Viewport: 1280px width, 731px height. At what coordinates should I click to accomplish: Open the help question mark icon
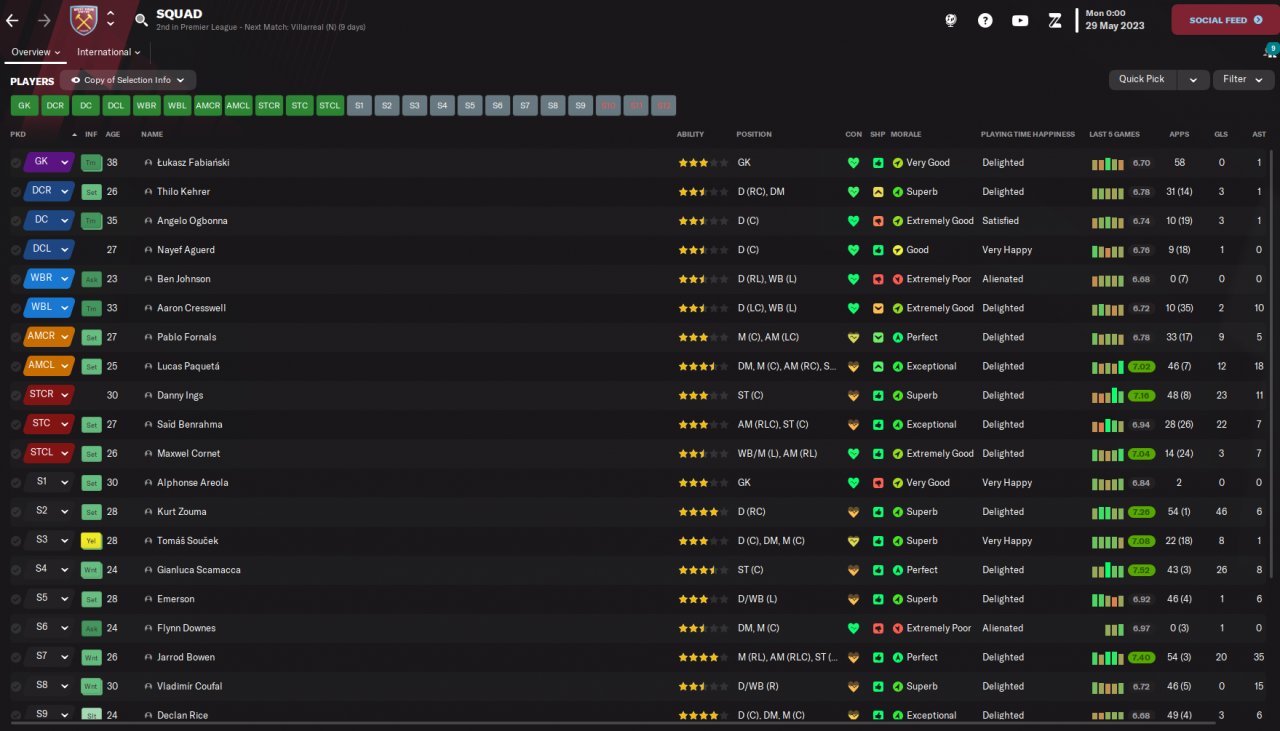985,20
